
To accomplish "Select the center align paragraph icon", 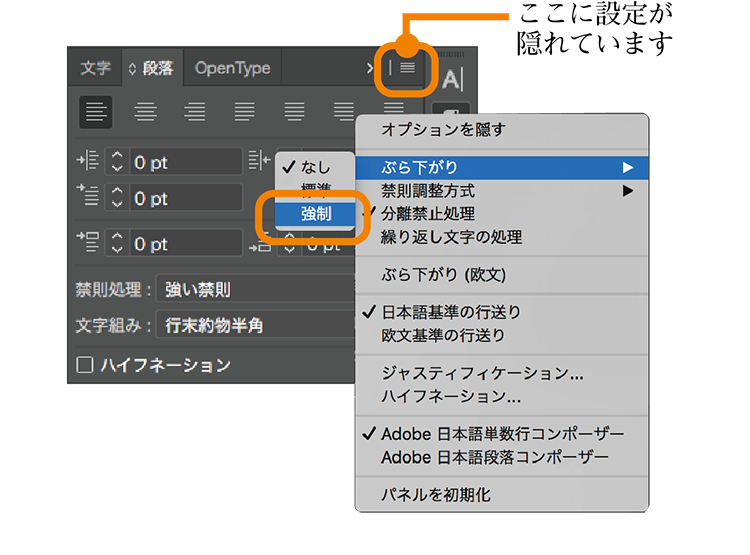I will (145, 112).
